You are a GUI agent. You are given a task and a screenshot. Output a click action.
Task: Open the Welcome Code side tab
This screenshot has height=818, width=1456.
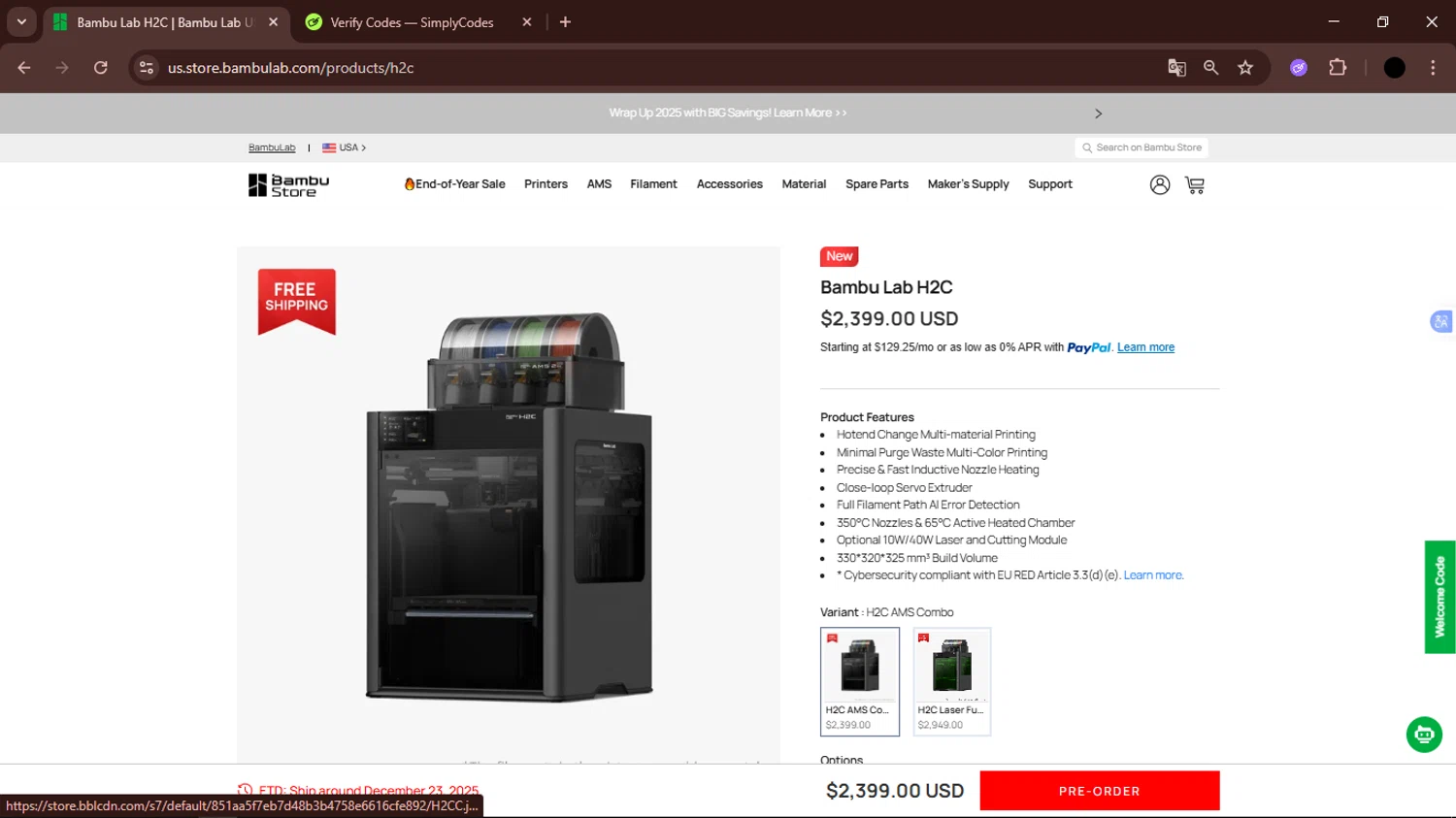pos(1440,597)
